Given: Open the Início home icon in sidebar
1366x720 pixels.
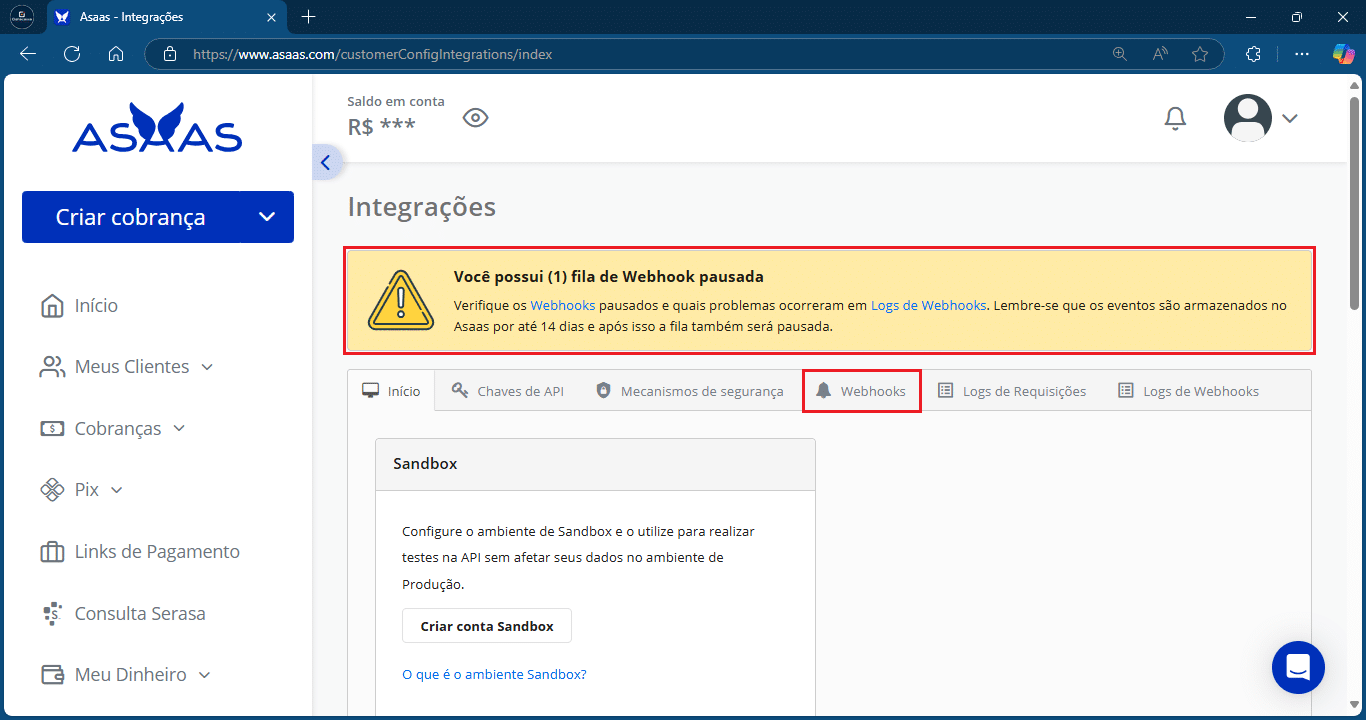Looking at the screenshot, I should pyautogui.click(x=51, y=305).
